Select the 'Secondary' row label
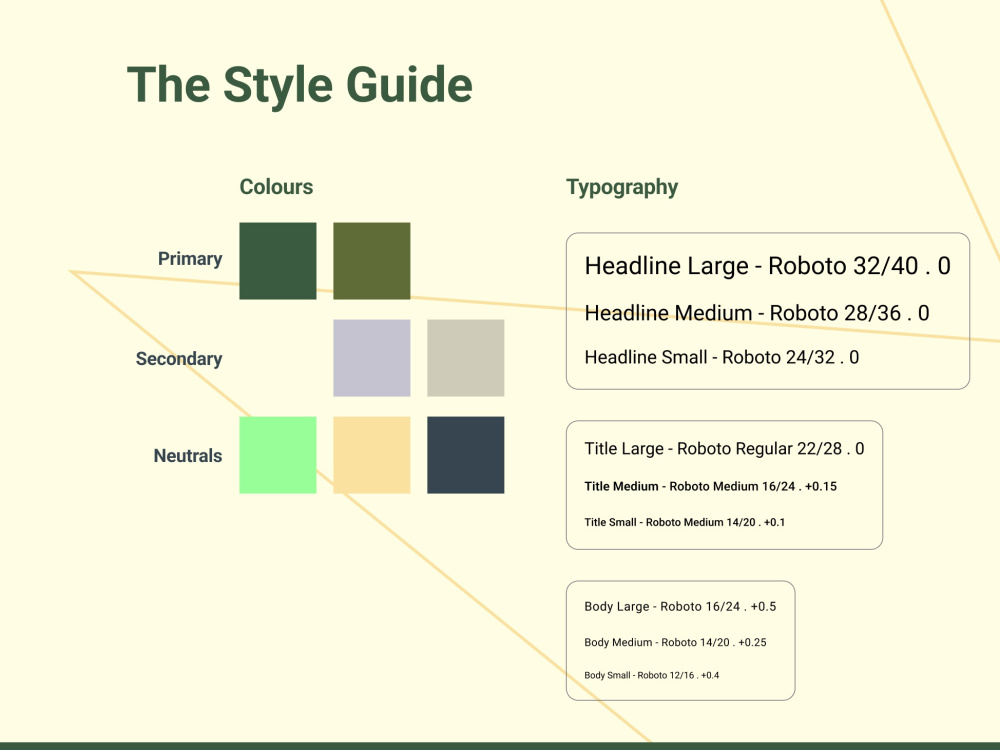This screenshot has width=1000, height=750. (x=179, y=359)
